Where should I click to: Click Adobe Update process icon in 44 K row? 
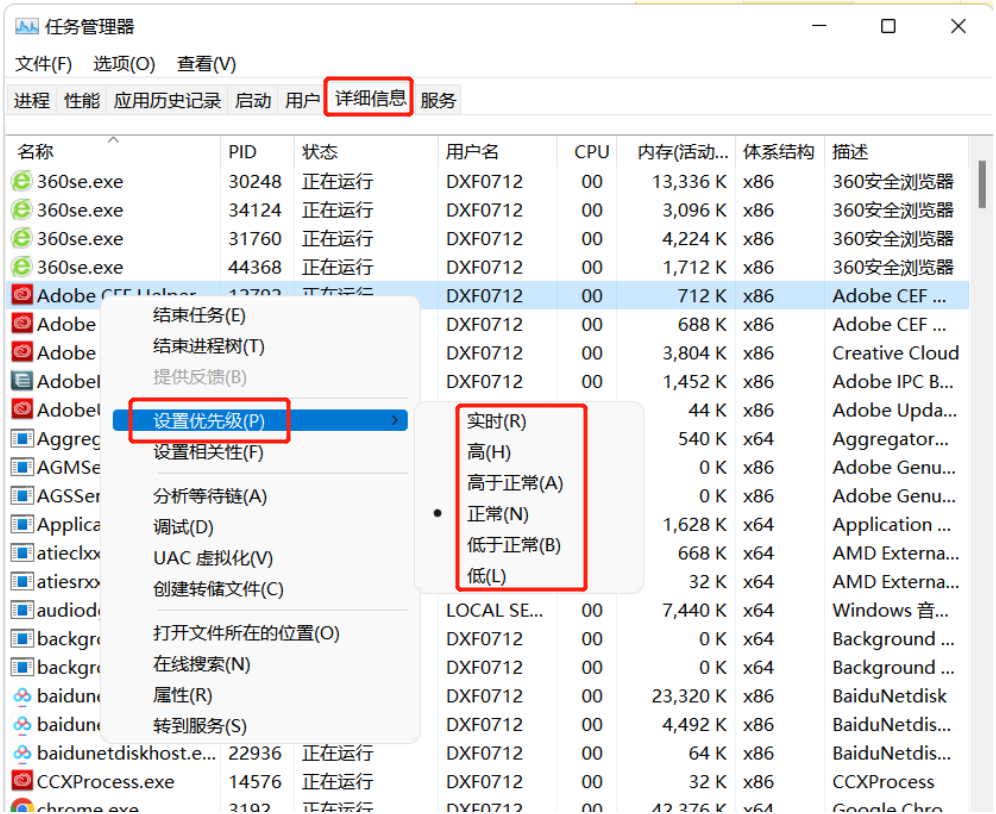click(22, 409)
